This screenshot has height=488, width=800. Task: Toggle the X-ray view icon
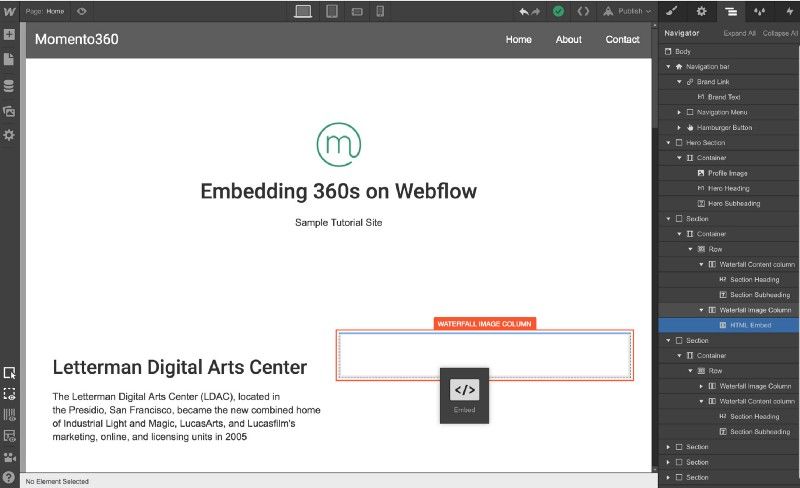(9, 394)
